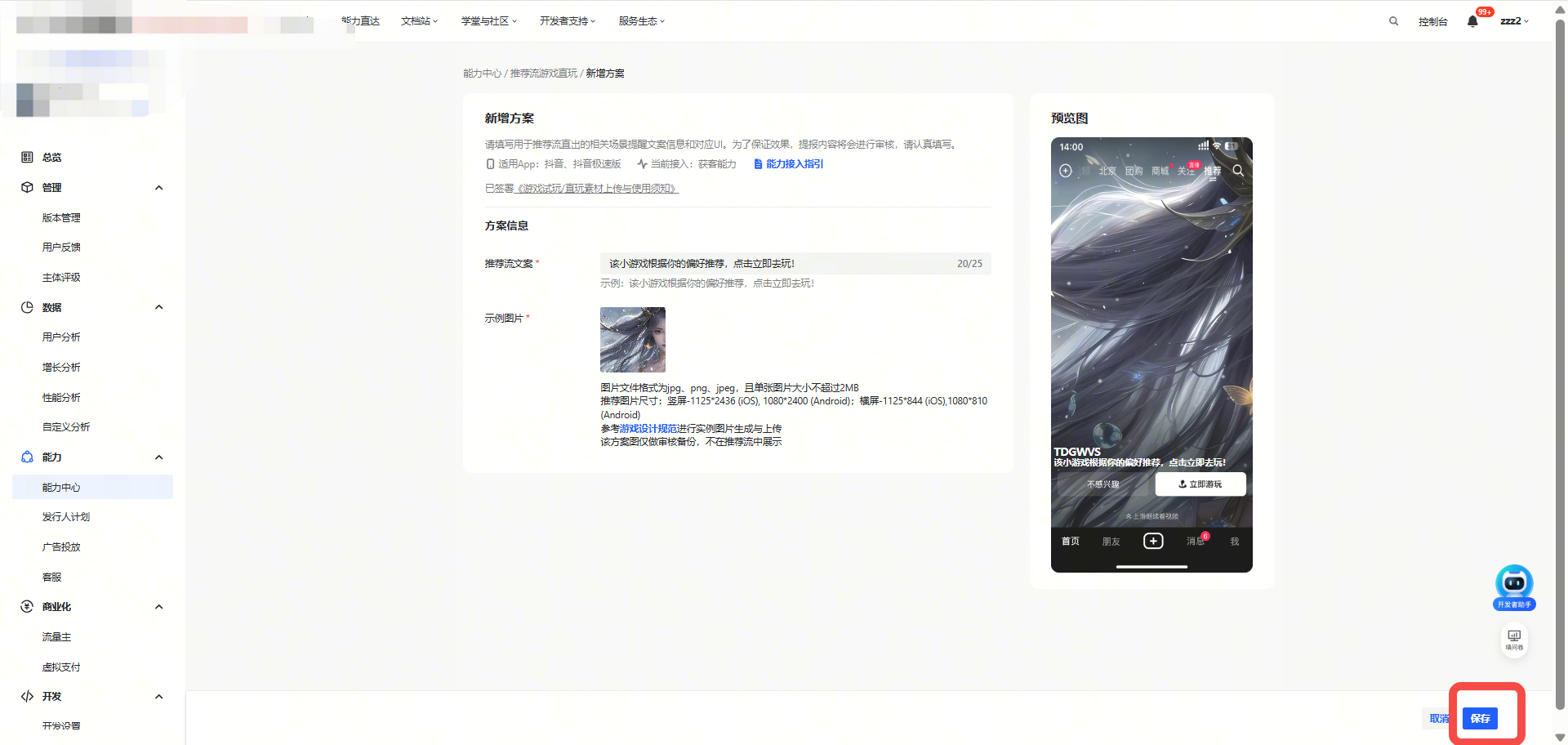Collapse the 数据 sidebar section
1568x745 pixels.
tap(159, 307)
